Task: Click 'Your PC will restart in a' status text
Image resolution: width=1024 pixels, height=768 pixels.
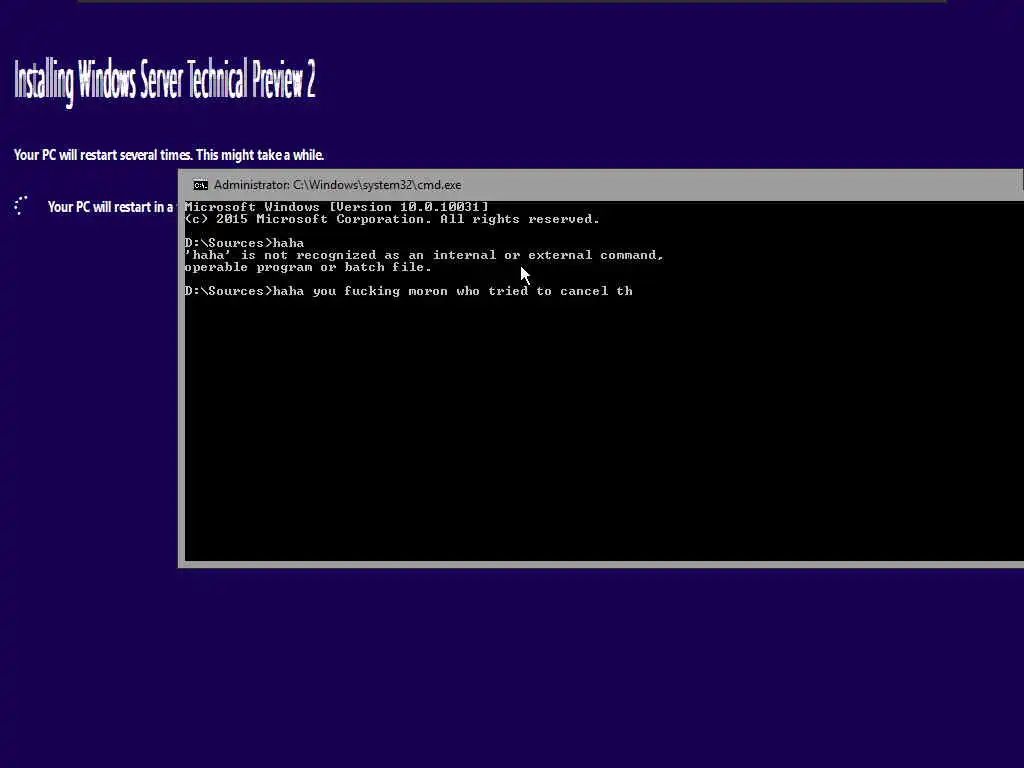Action: (110, 207)
